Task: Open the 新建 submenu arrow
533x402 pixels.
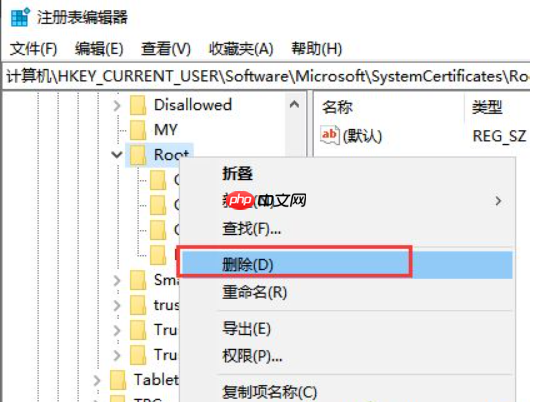Action: point(498,201)
